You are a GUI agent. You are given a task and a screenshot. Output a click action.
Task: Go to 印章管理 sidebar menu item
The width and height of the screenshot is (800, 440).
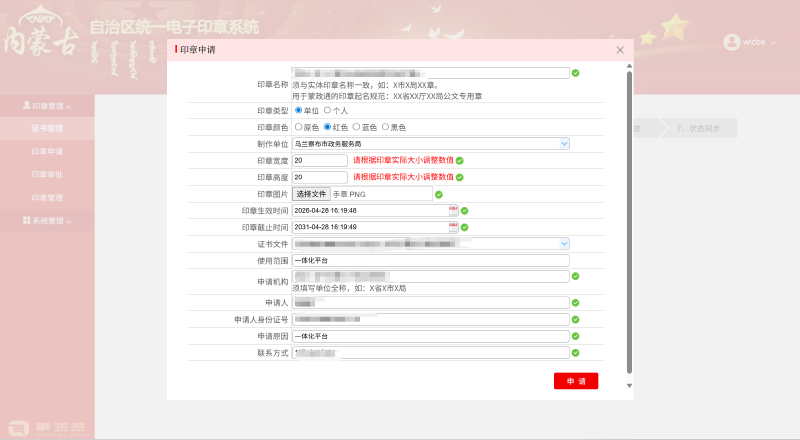(47, 197)
